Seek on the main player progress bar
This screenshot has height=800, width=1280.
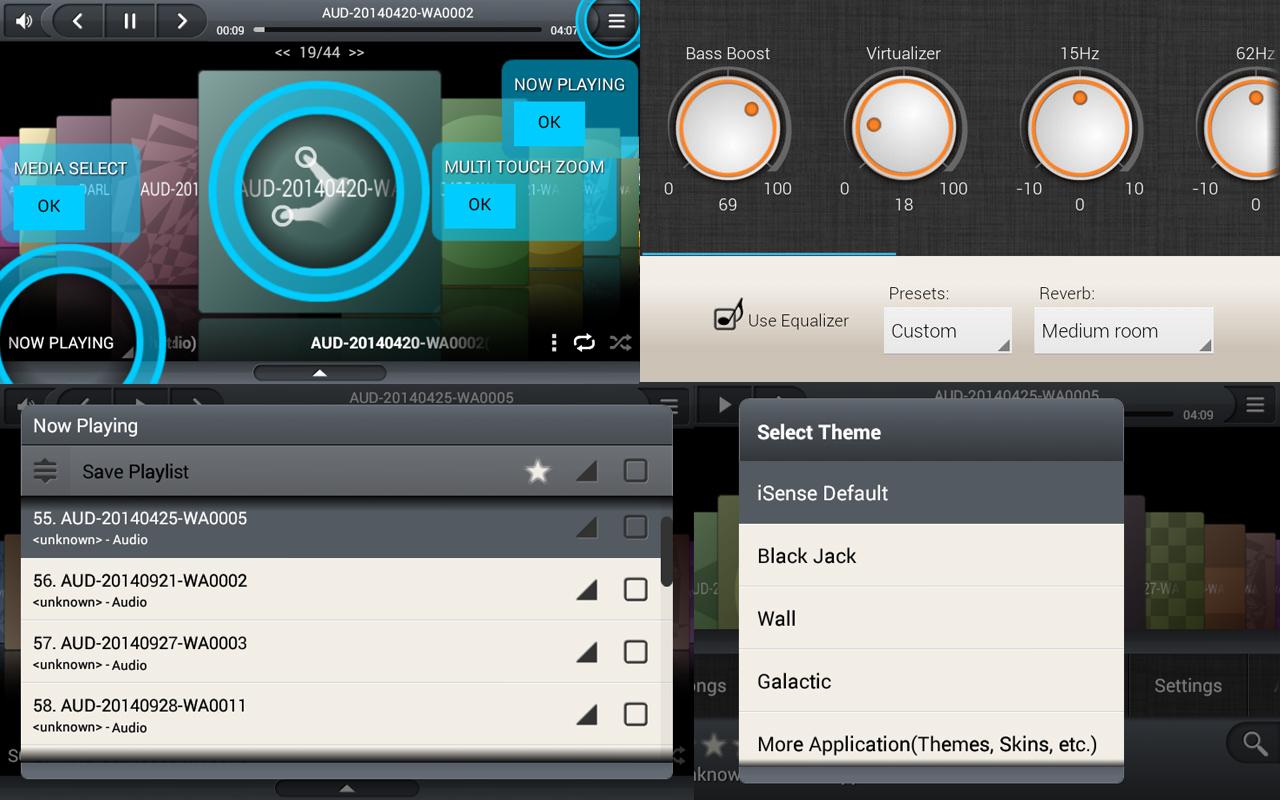point(398,30)
